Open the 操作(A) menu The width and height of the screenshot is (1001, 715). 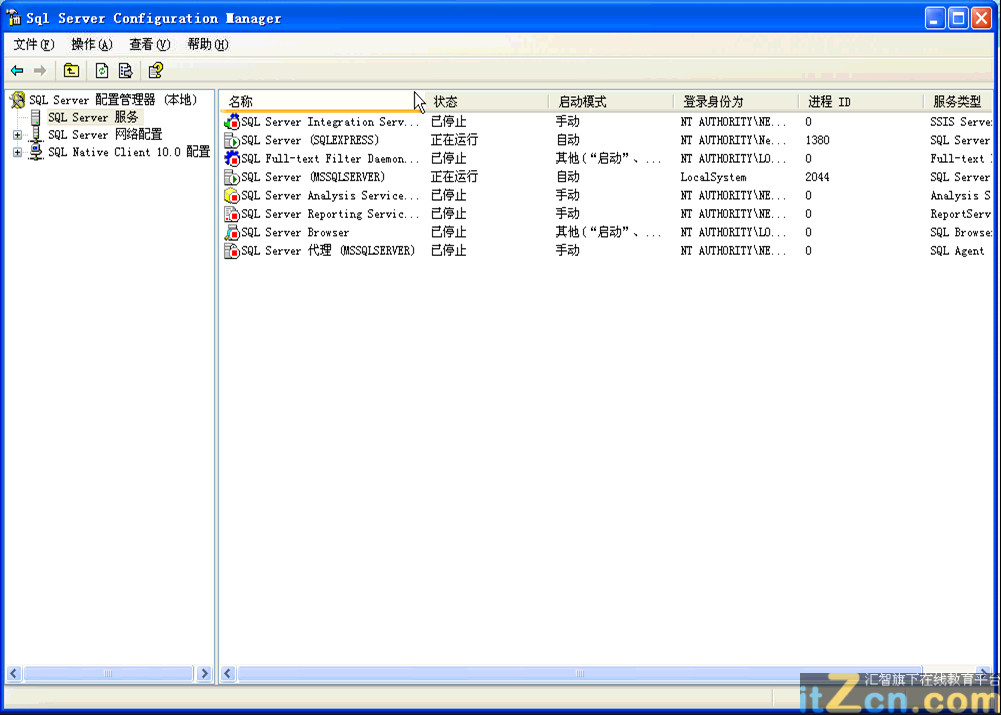coord(92,44)
